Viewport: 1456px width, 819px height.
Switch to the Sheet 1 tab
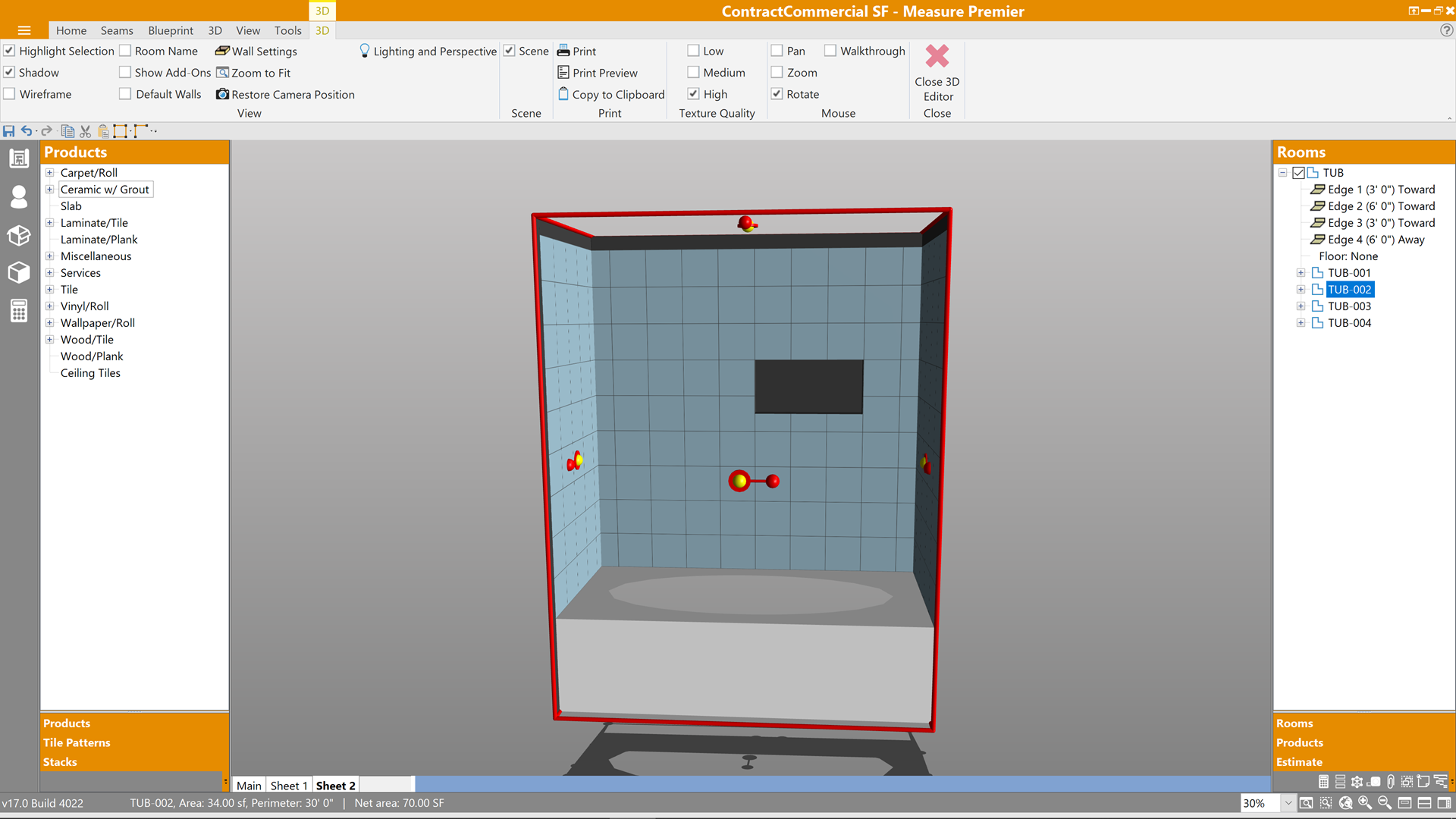[x=288, y=786]
